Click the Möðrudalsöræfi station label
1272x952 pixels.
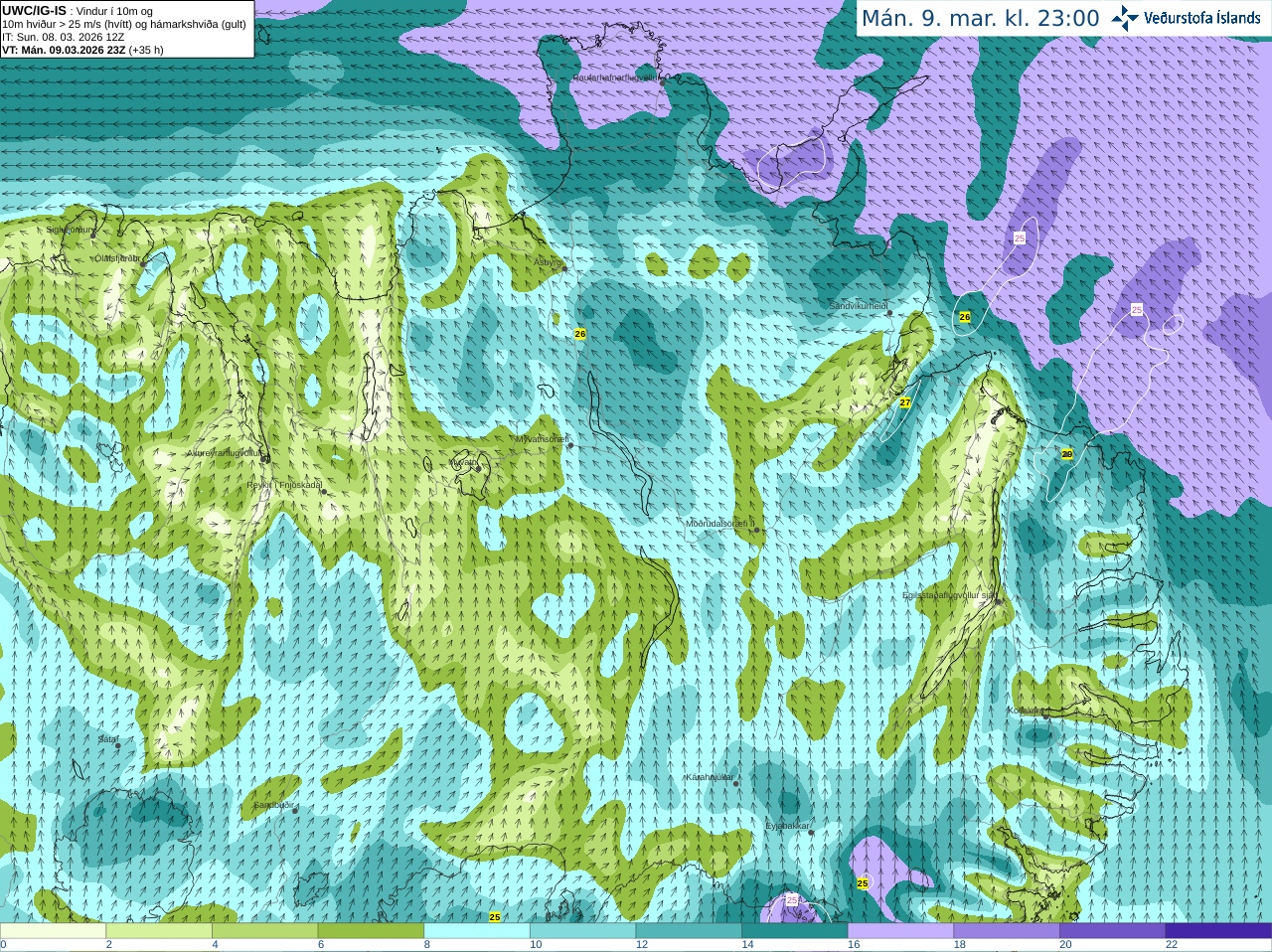(720, 523)
